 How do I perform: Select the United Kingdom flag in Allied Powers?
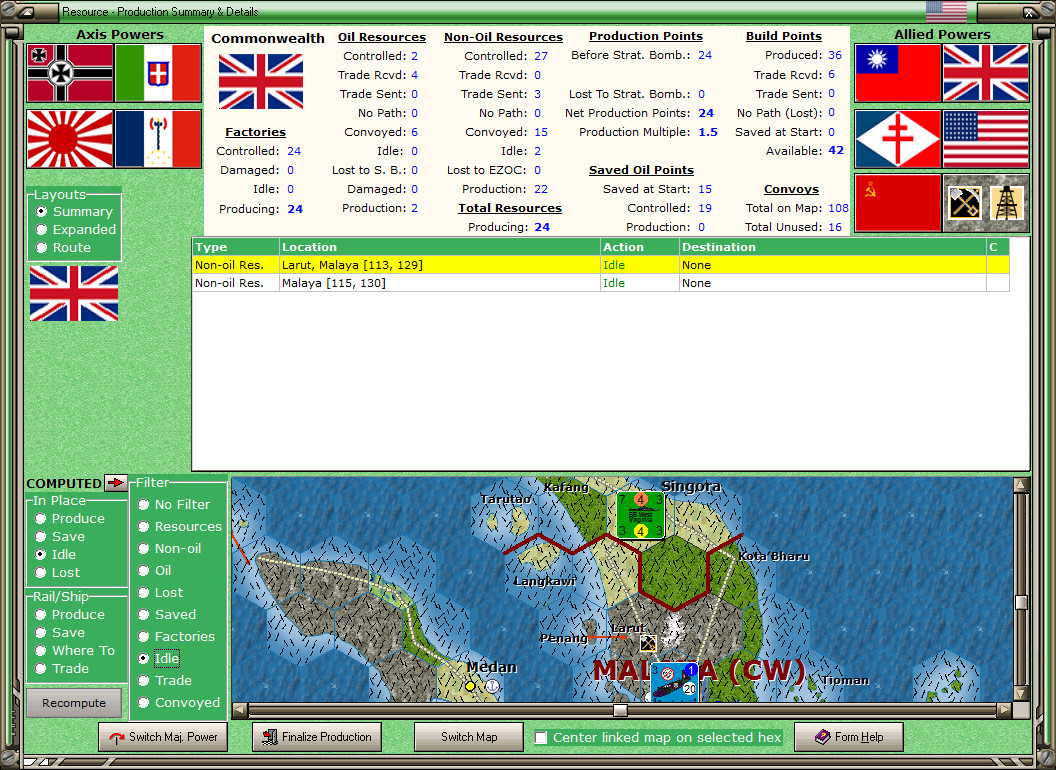pyautogui.click(x=986, y=73)
